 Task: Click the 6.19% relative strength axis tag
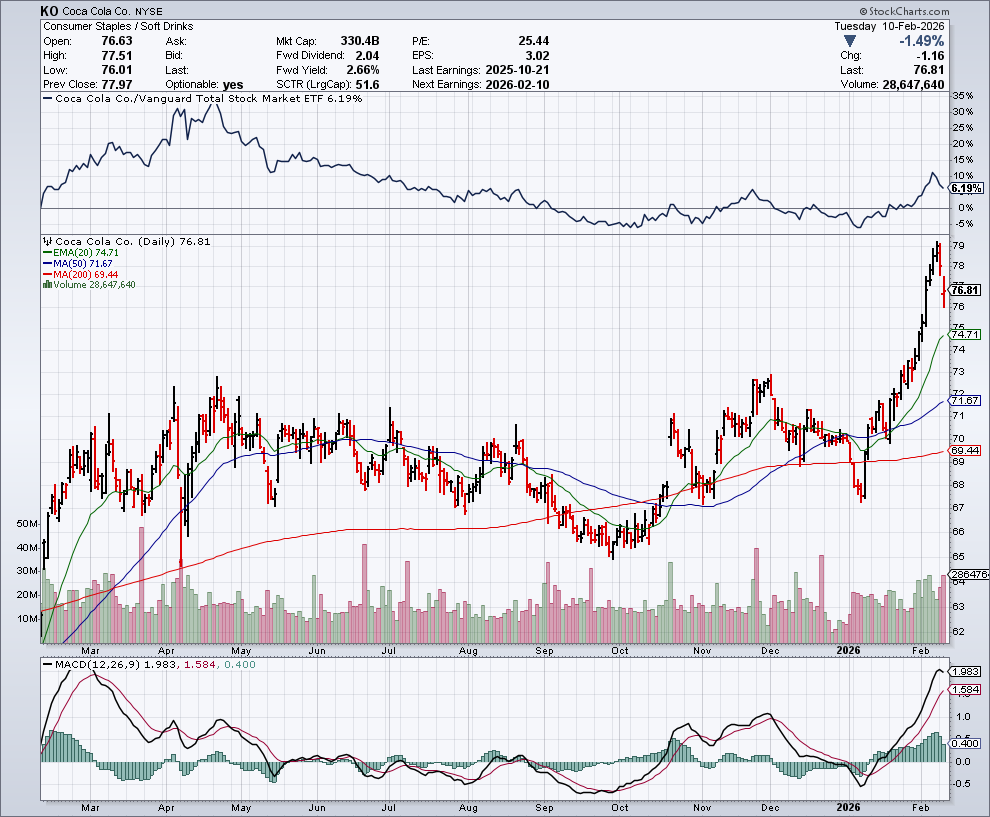coord(965,188)
